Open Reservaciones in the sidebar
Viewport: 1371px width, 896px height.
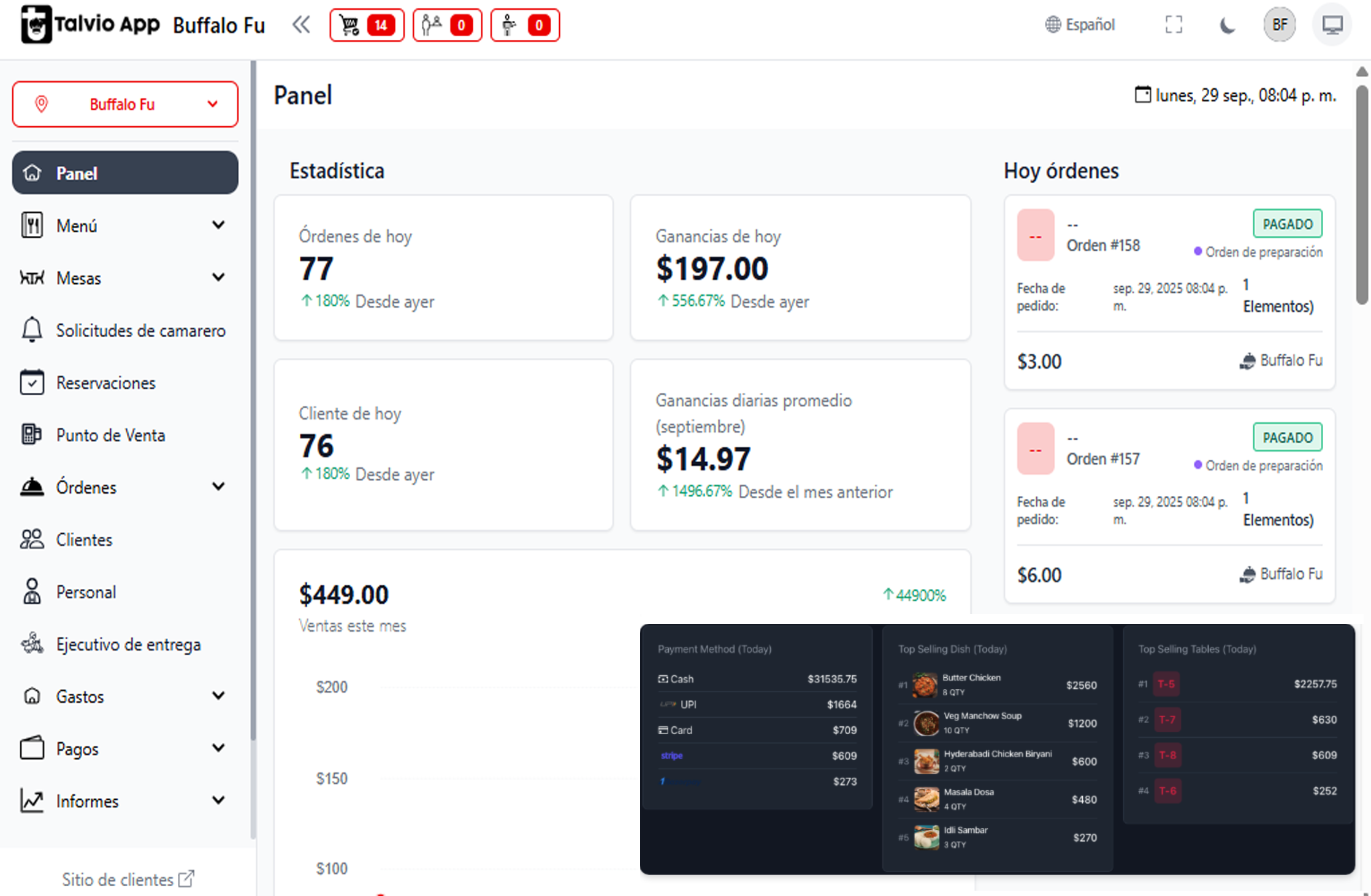105,383
